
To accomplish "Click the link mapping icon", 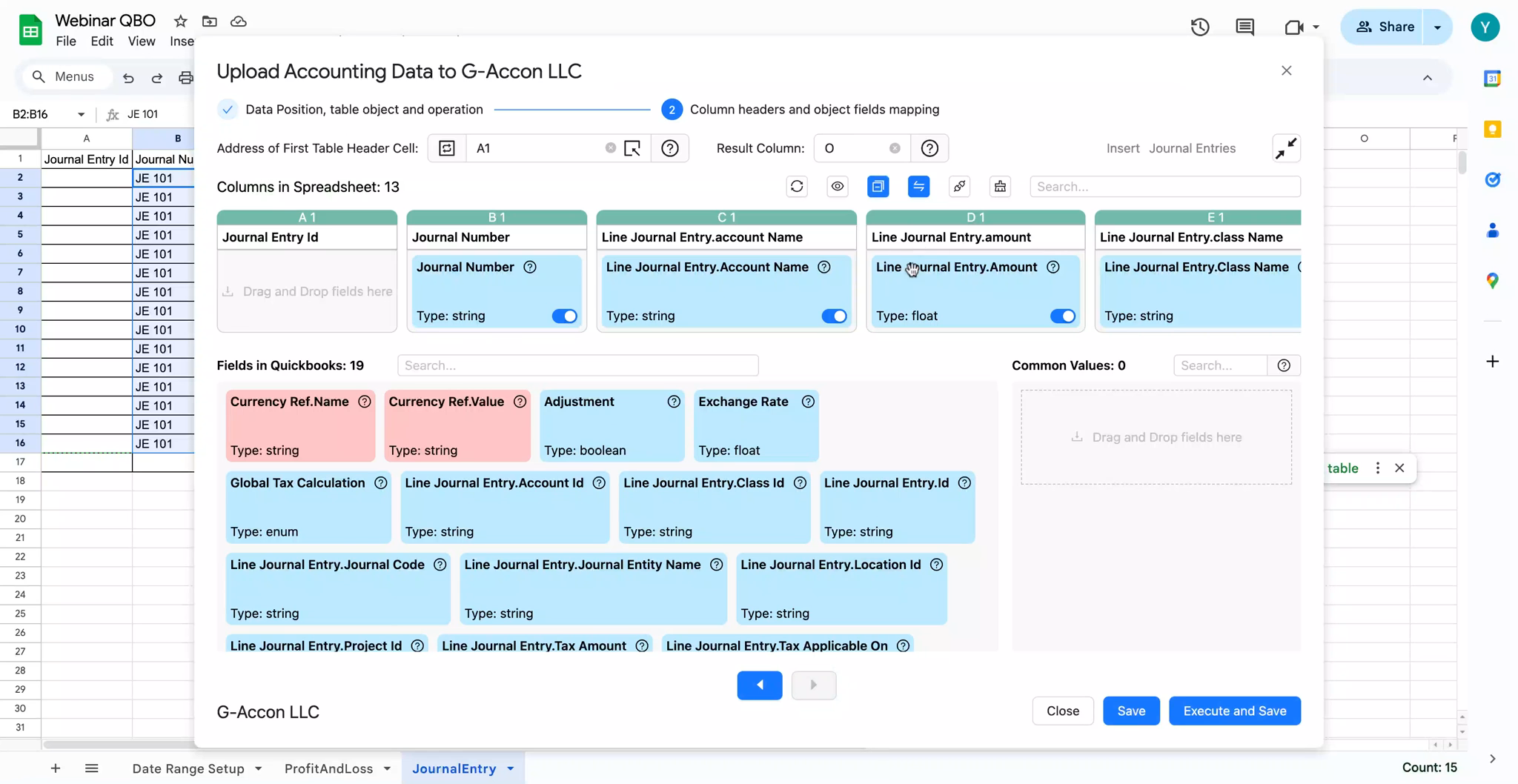I will (959, 187).
